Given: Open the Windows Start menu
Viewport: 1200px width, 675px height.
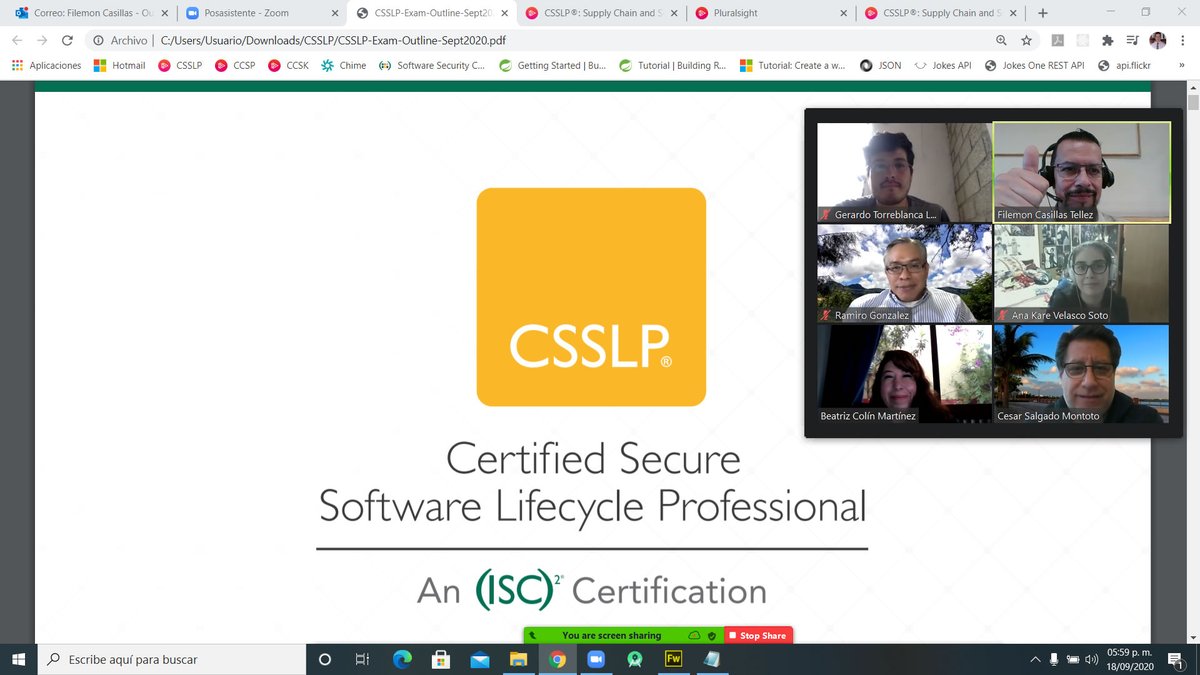Looking at the screenshot, I should (18, 659).
